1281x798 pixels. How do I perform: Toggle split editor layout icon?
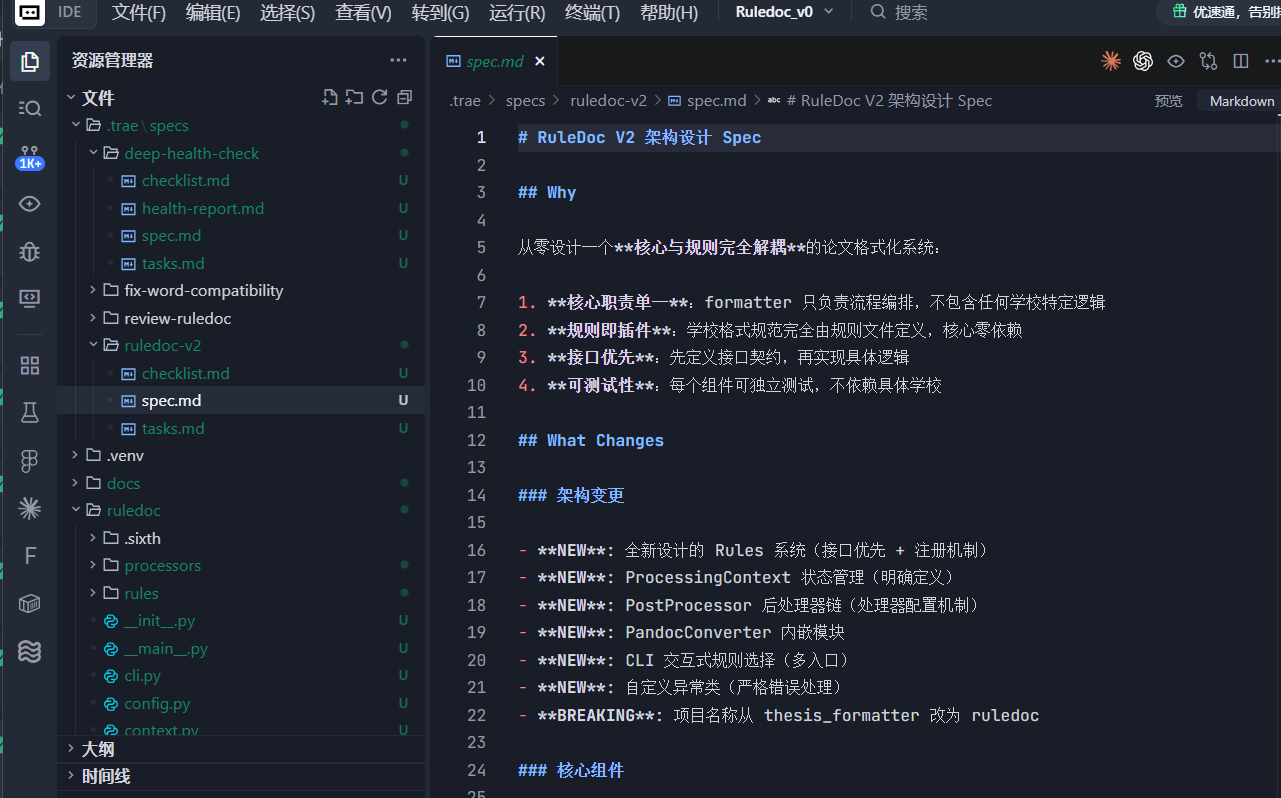pyautogui.click(x=1241, y=61)
